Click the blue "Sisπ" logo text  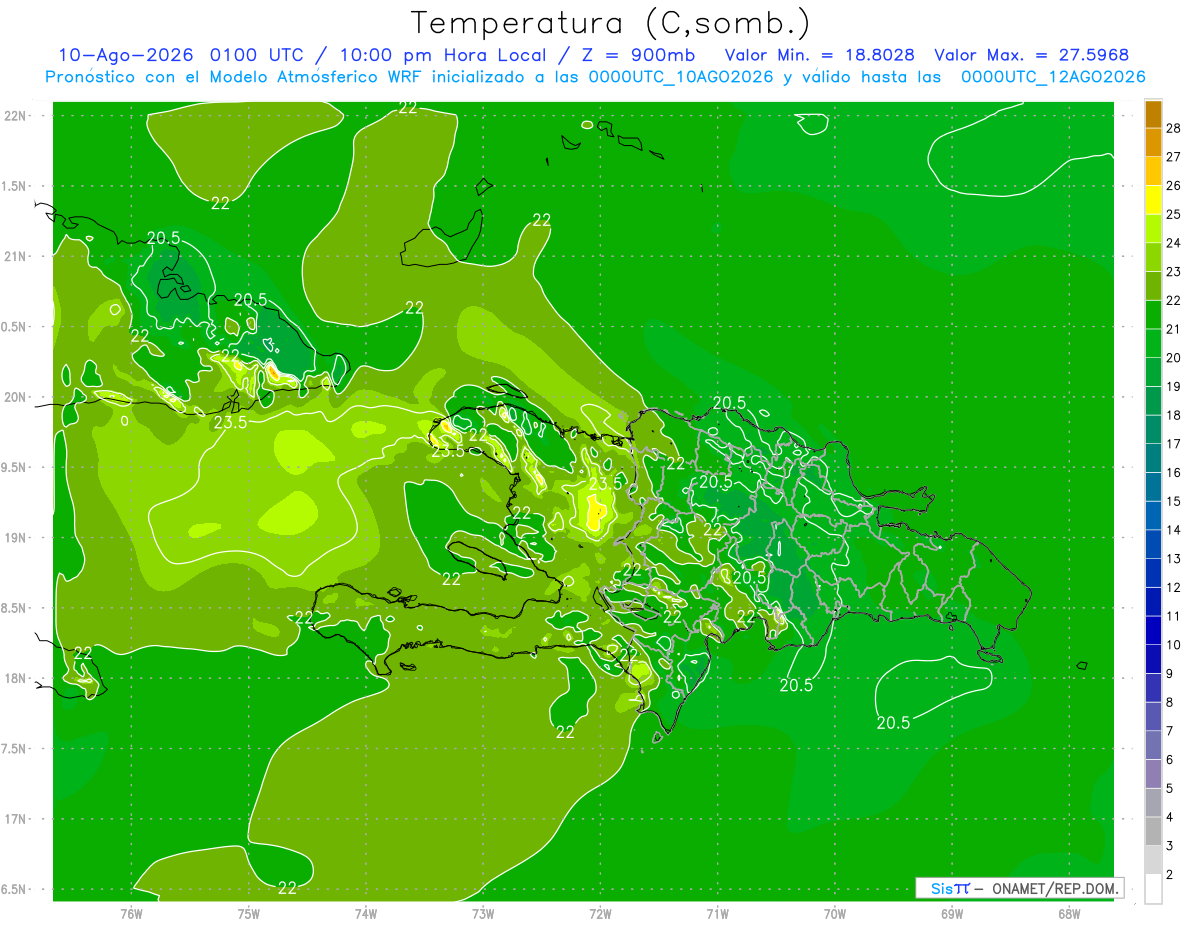click(949, 889)
